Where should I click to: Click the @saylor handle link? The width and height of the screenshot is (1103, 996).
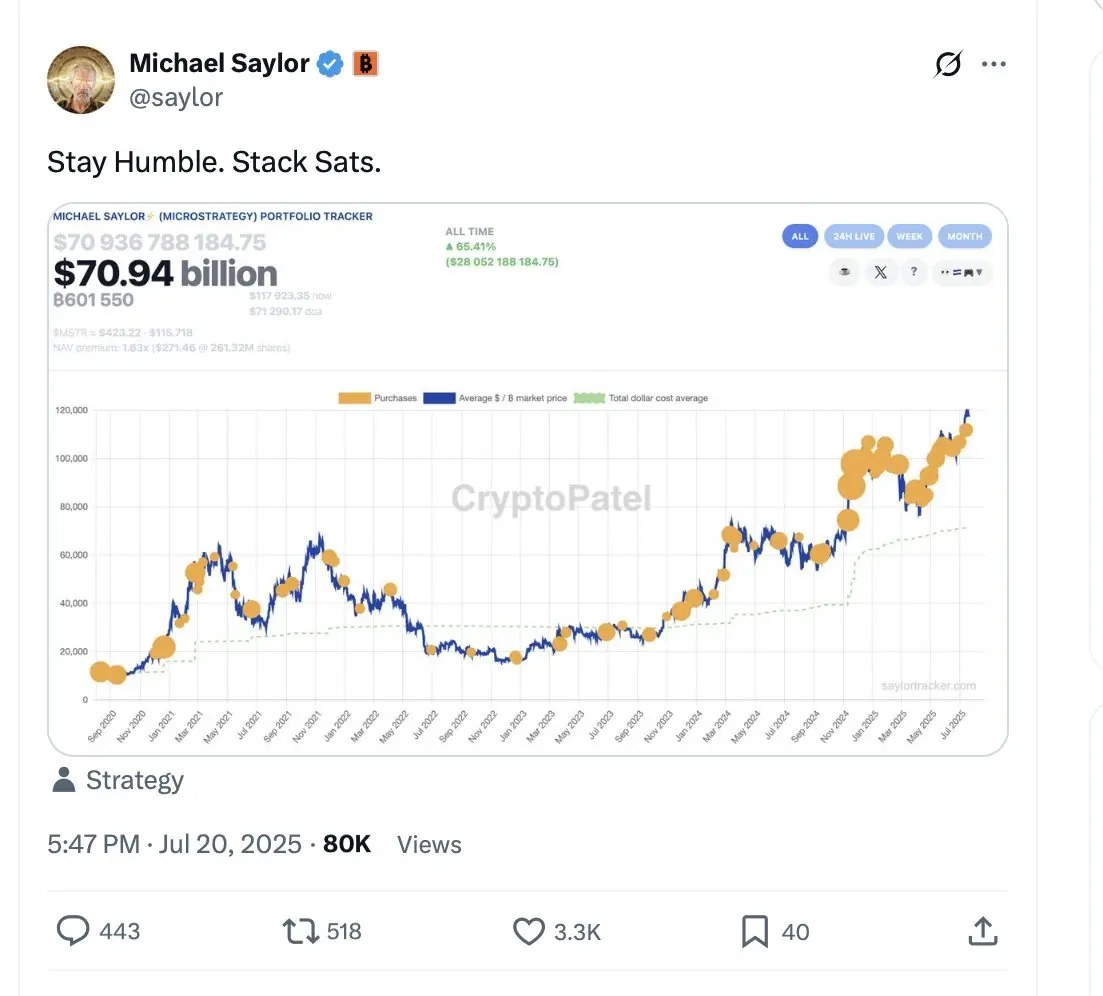[176, 97]
